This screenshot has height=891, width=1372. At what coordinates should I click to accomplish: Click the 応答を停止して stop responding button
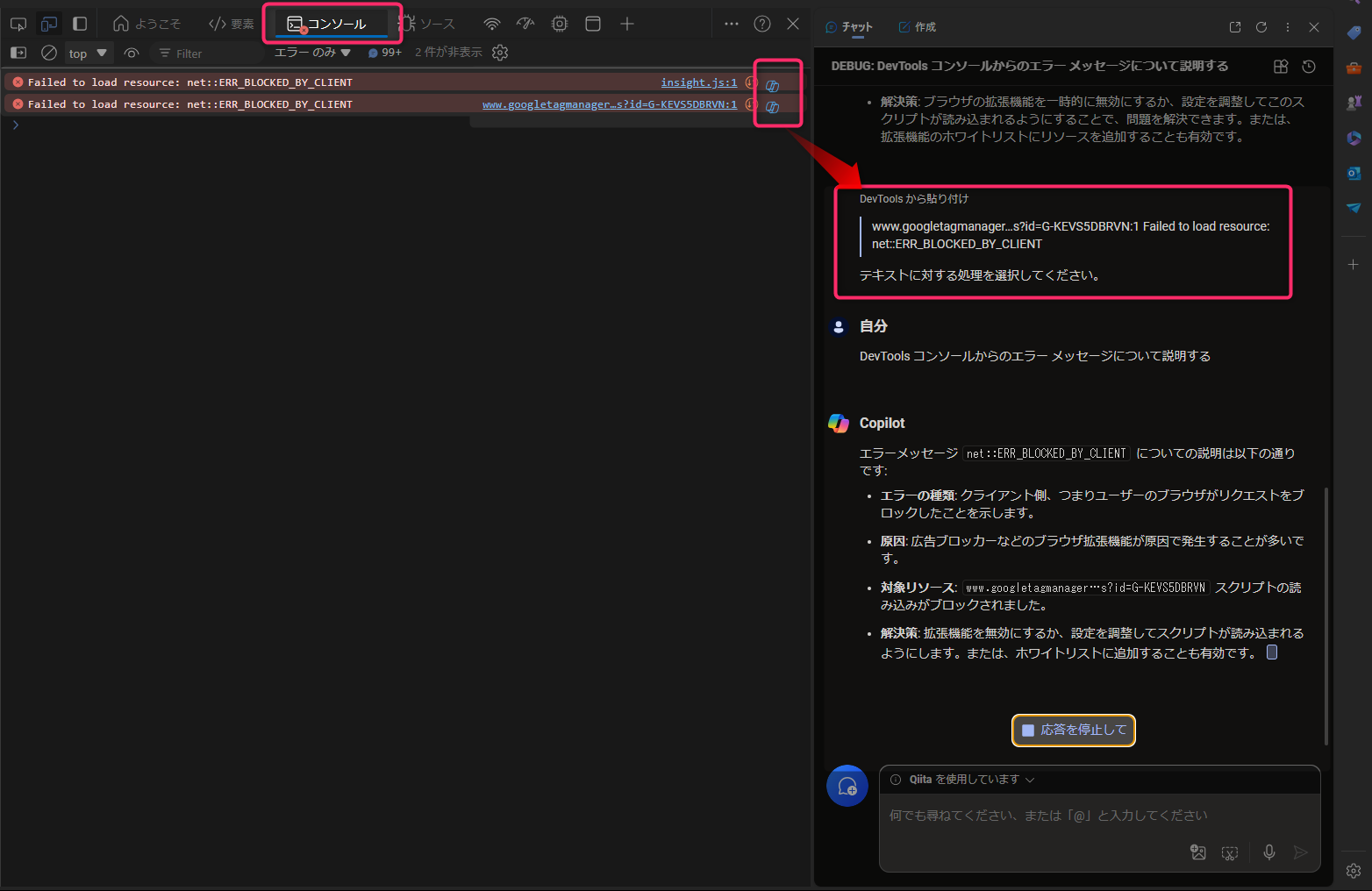pyautogui.click(x=1074, y=730)
